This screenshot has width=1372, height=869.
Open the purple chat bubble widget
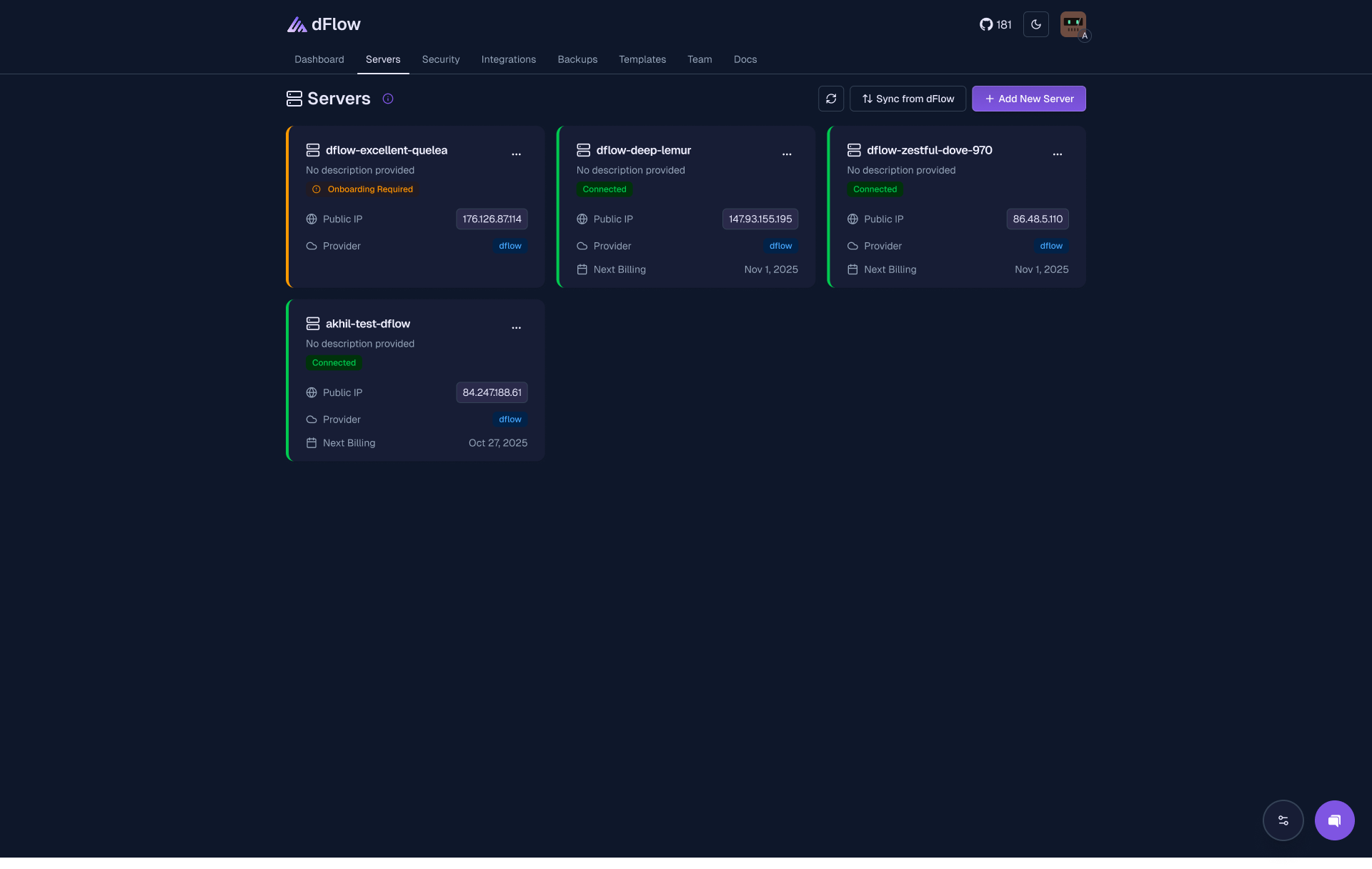pos(1334,820)
